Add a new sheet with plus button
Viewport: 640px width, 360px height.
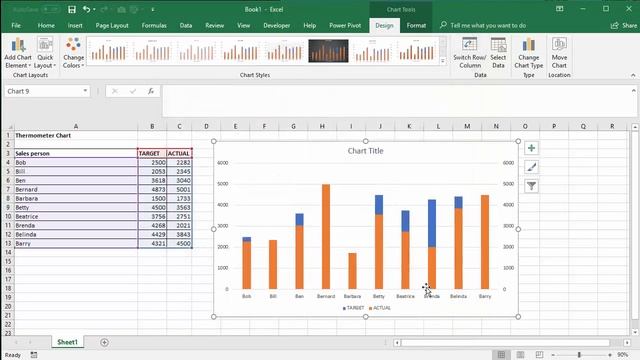(104, 342)
